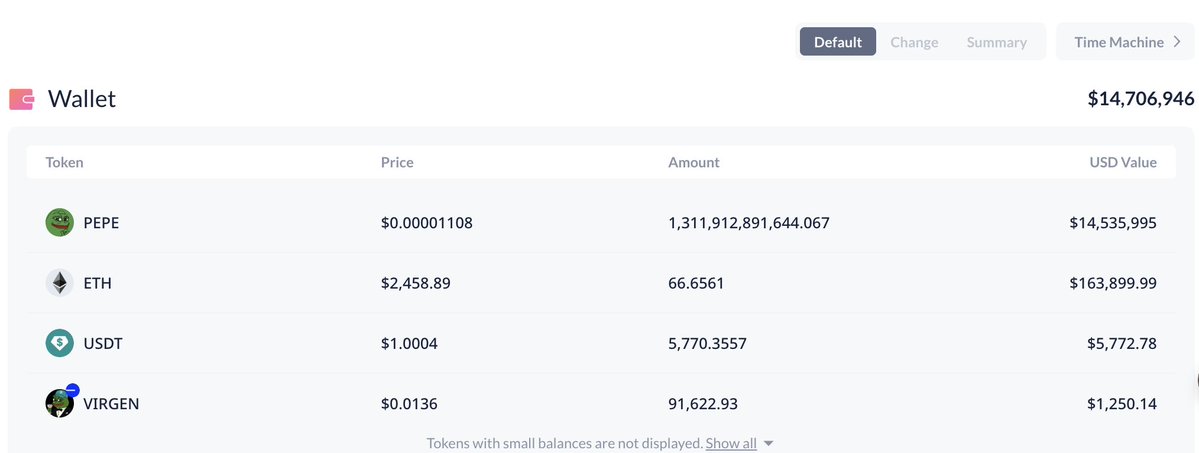Click USDT price $1.0004

pyautogui.click(x=409, y=344)
